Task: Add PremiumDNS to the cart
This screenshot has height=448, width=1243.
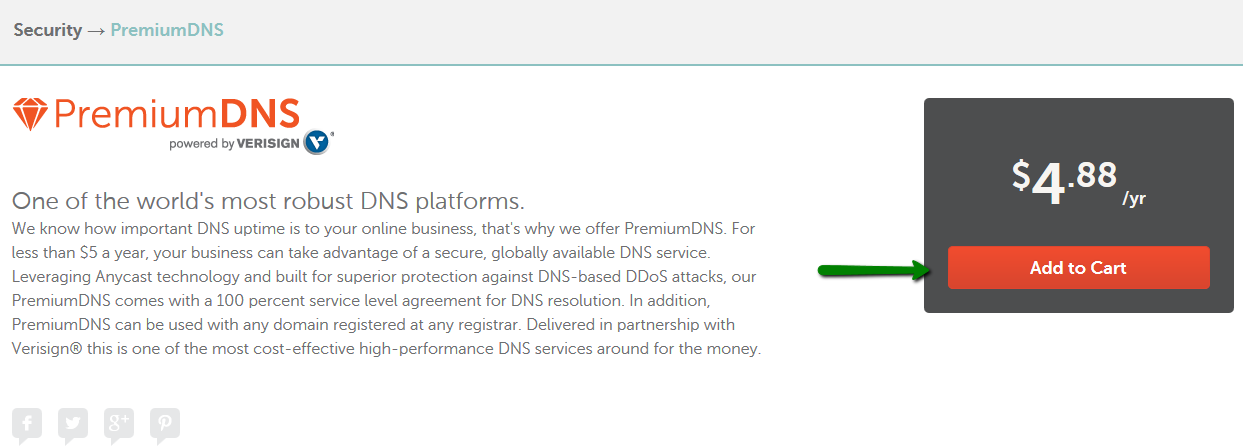Action: [x=1078, y=268]
